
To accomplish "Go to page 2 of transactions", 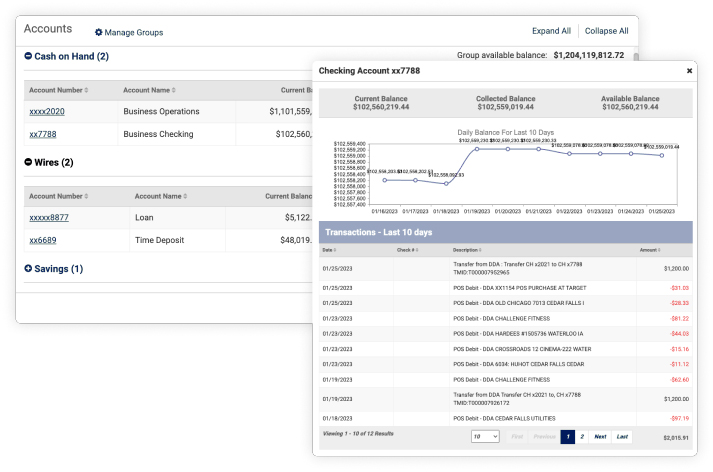I will (x=582, y=437).
